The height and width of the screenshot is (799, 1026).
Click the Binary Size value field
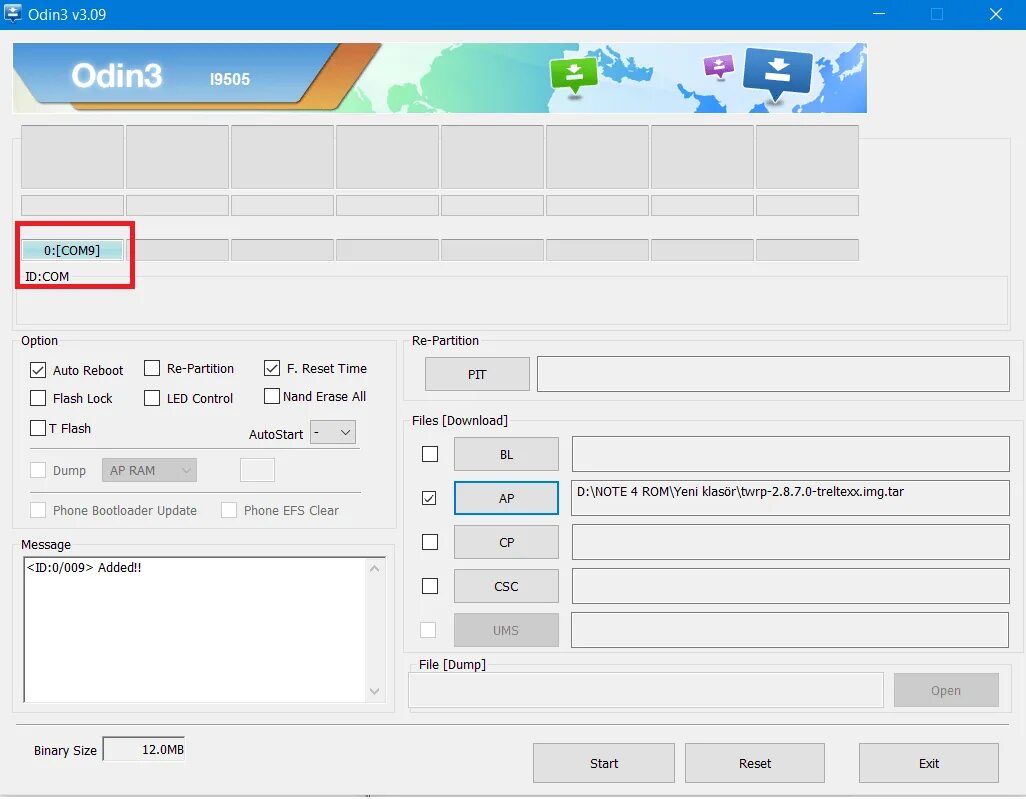[x=144, y=750]
